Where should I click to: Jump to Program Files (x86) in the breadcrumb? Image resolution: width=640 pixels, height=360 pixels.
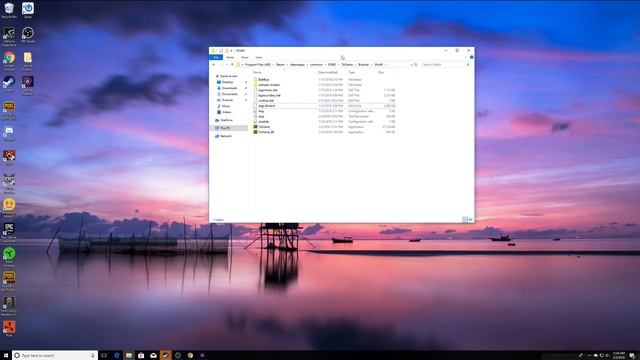258,64
